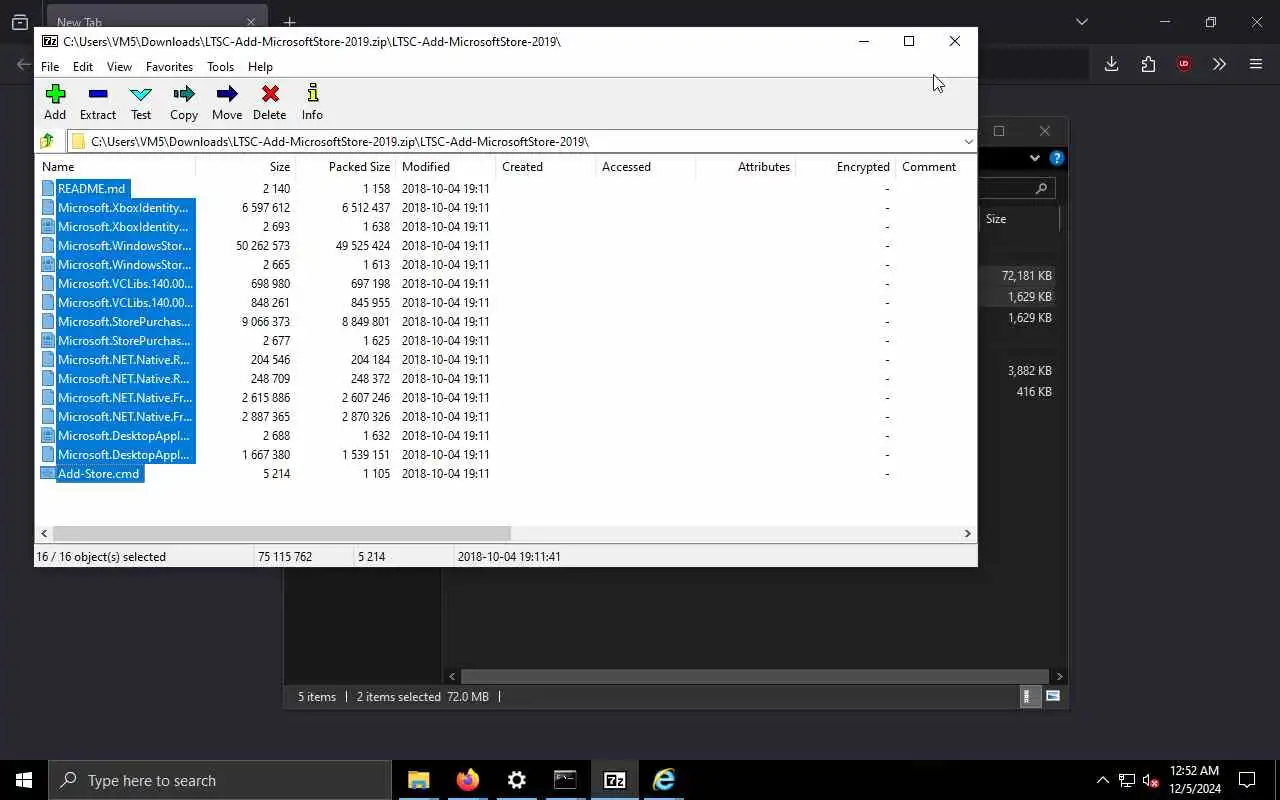
Task: Select the Add-Store.cmd file
Action: tap(98, 473)
